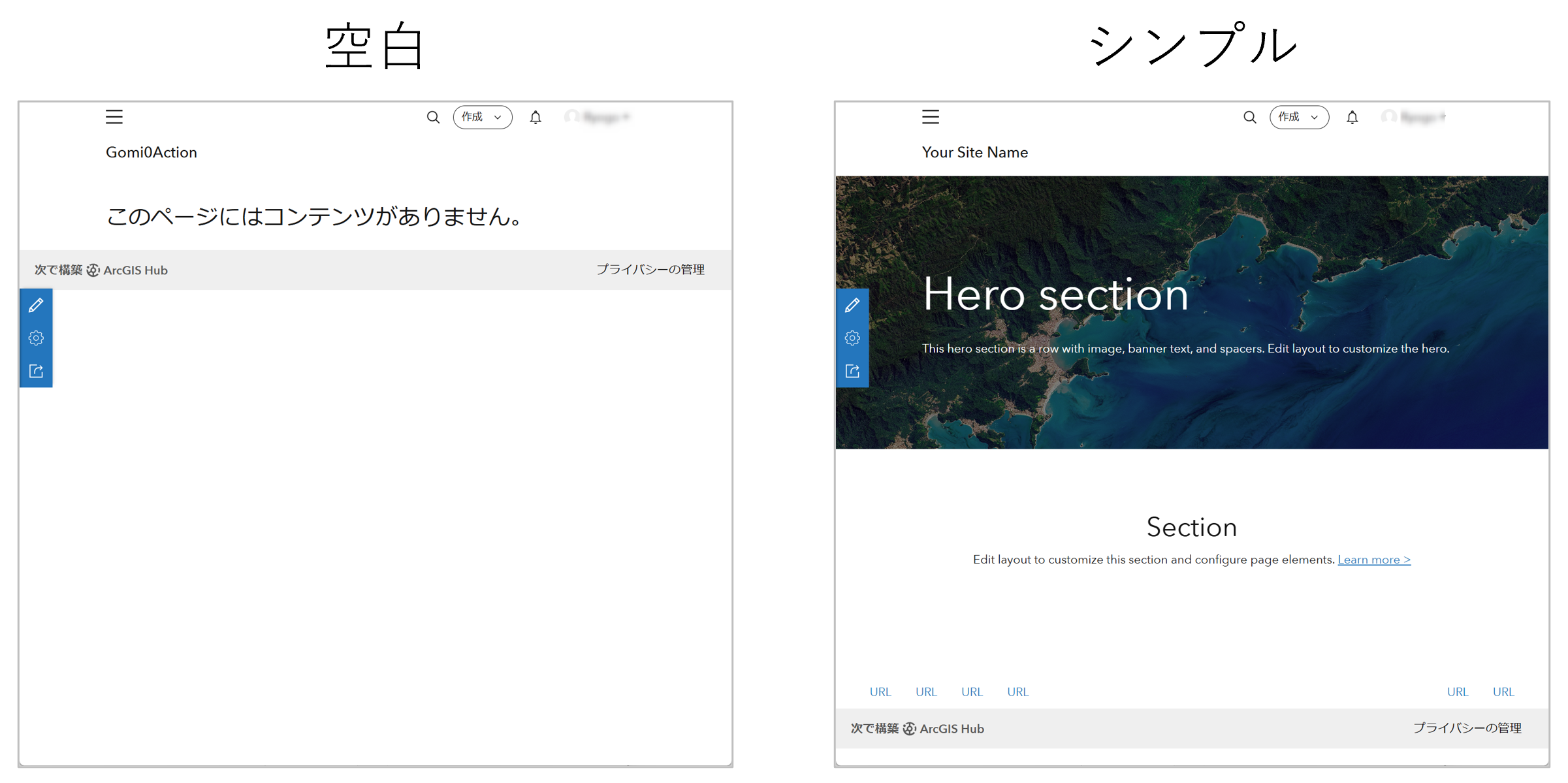The height and width of the screenshot is (783, 1568).
Task: Click share icon in Gomi0Action side toolbar
Action: (x=36, y=371)
